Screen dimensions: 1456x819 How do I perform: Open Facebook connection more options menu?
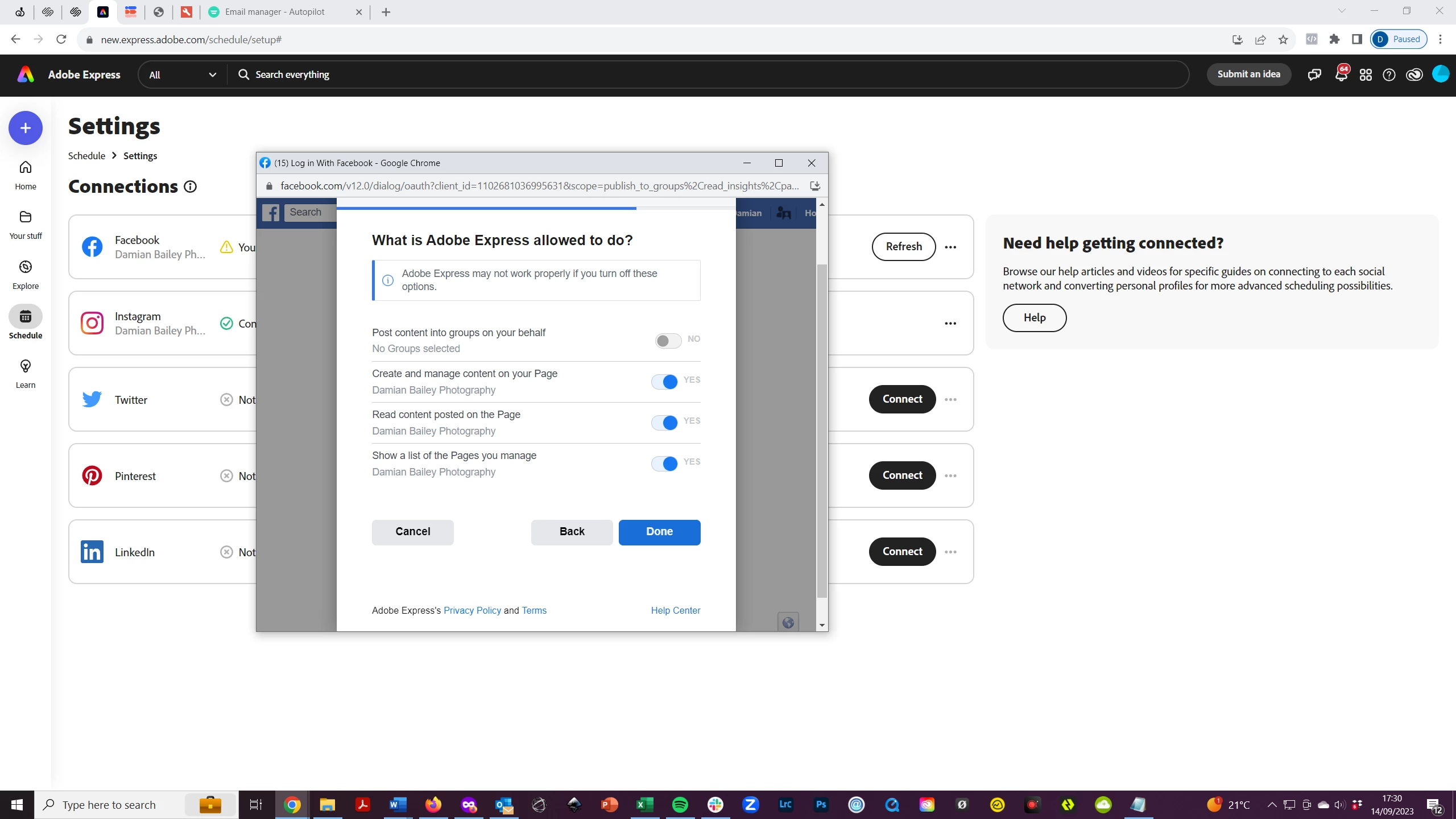[950, 247]
